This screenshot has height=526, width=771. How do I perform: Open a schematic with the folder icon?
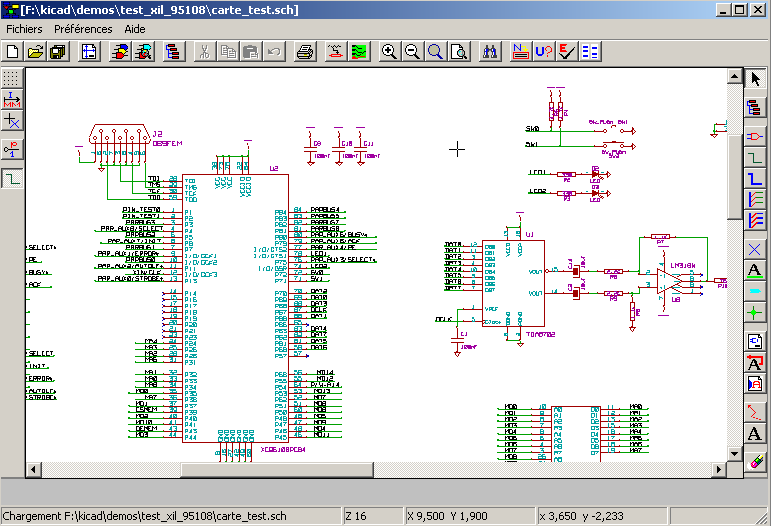pyautogui.click(x=35, y=52)
